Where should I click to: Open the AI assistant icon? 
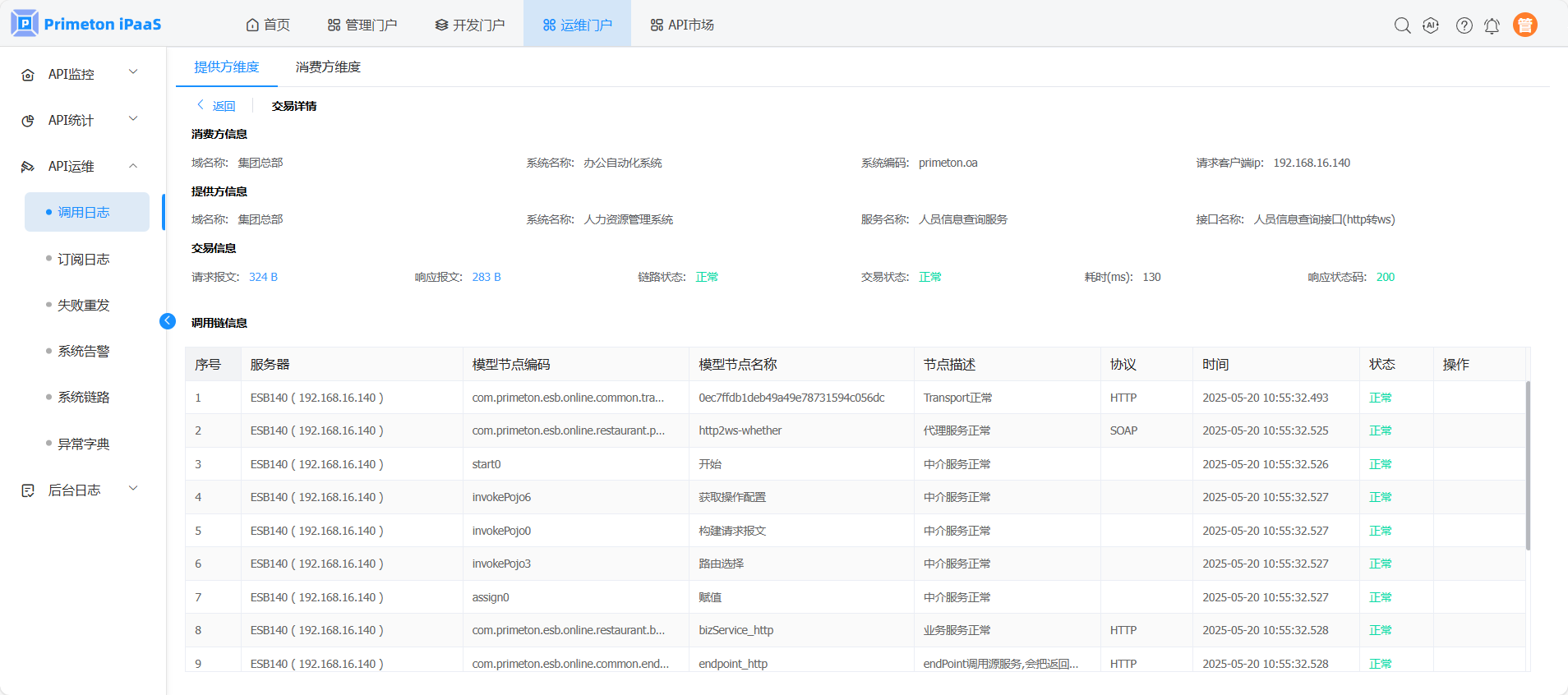(1431, 25)
